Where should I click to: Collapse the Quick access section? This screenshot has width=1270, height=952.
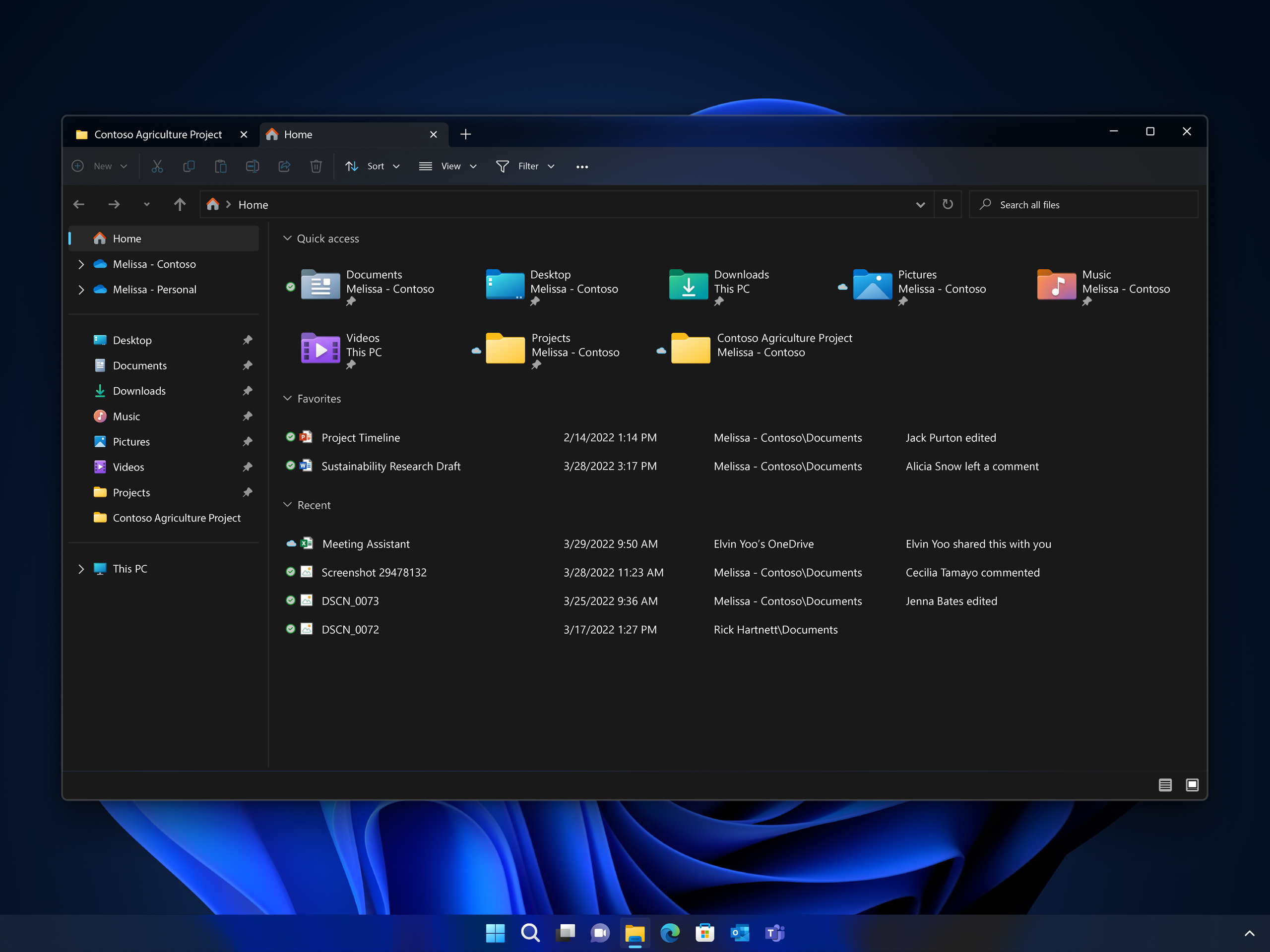pos(287,238)
